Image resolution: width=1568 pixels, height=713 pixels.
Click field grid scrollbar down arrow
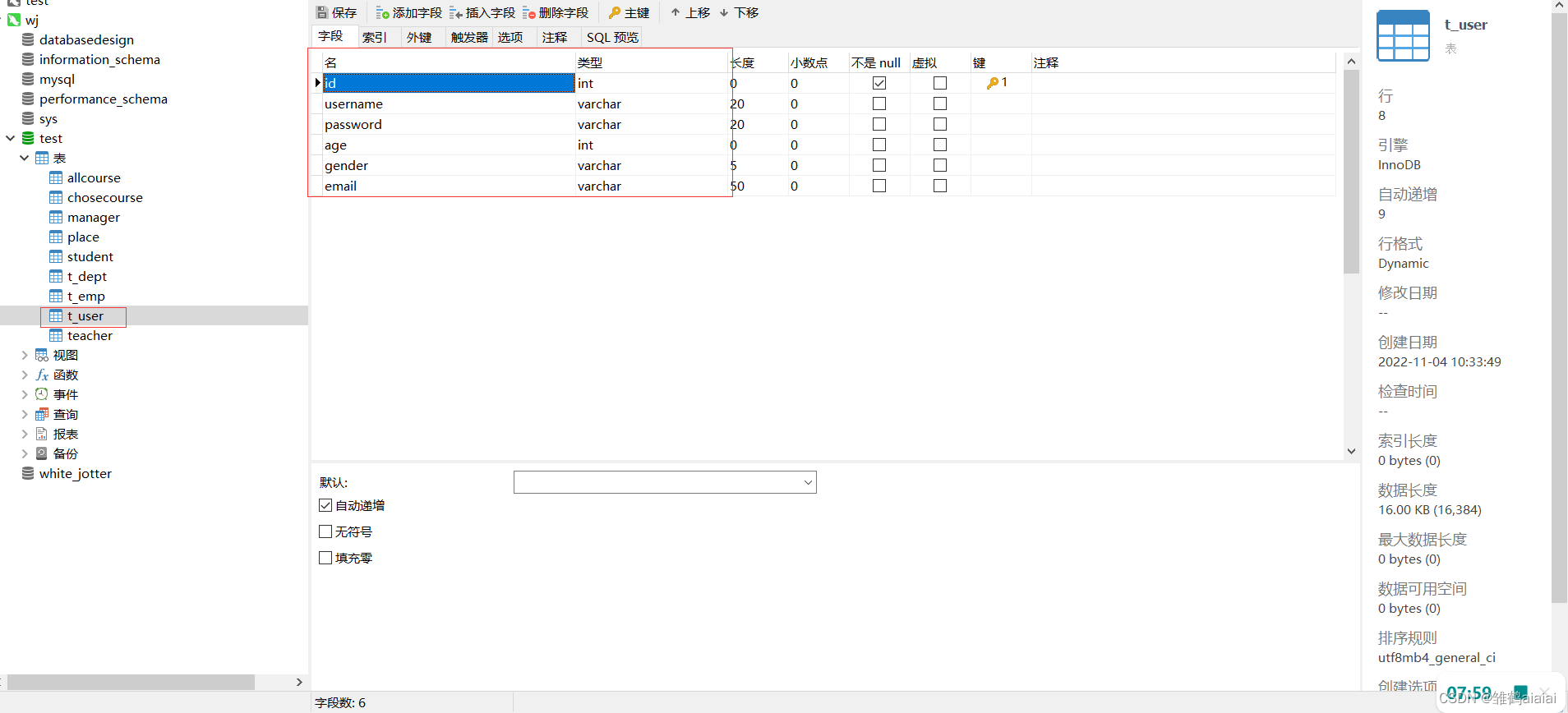1351,451
